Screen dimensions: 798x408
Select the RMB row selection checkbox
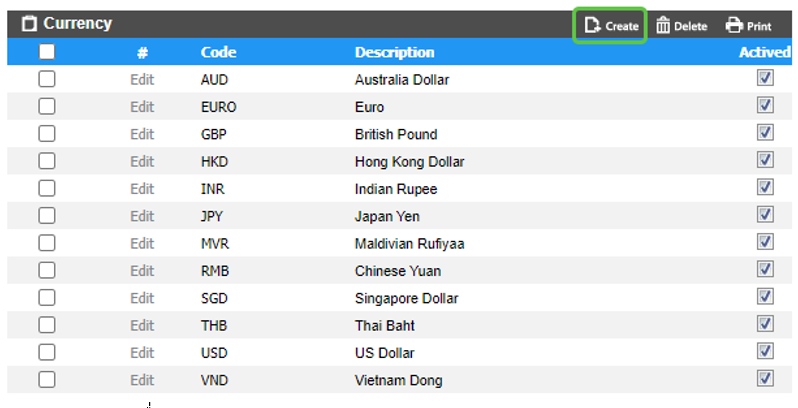47,270
